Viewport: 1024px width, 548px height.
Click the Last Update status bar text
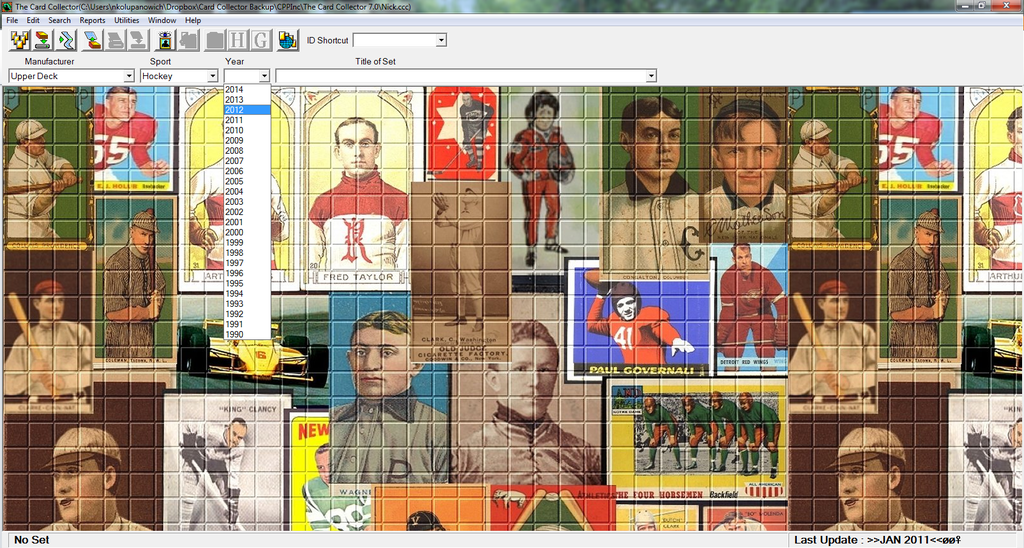877,540
